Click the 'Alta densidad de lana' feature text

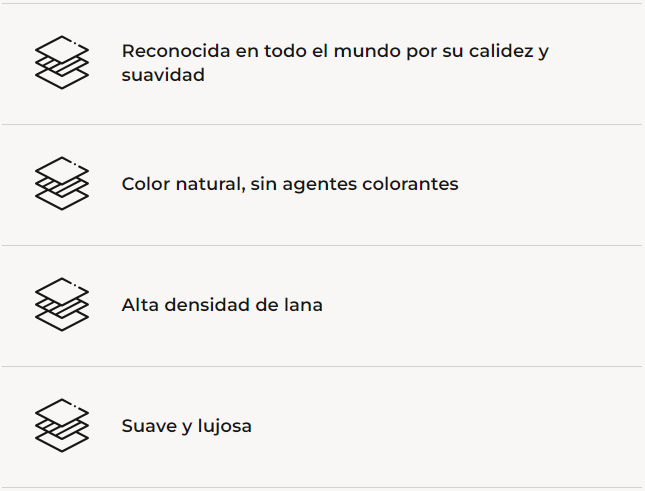(x=222, y=305)
